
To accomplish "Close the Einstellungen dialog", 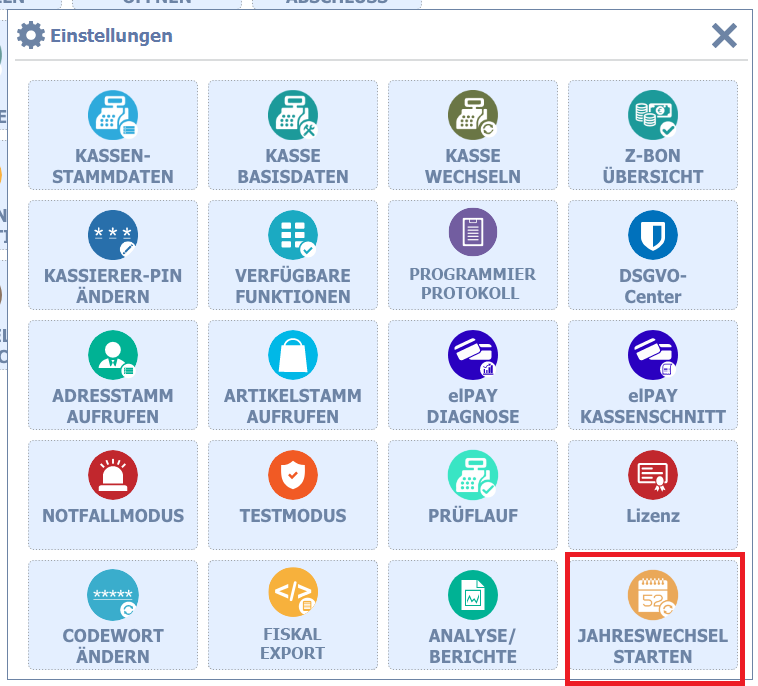I will [724, 36].
